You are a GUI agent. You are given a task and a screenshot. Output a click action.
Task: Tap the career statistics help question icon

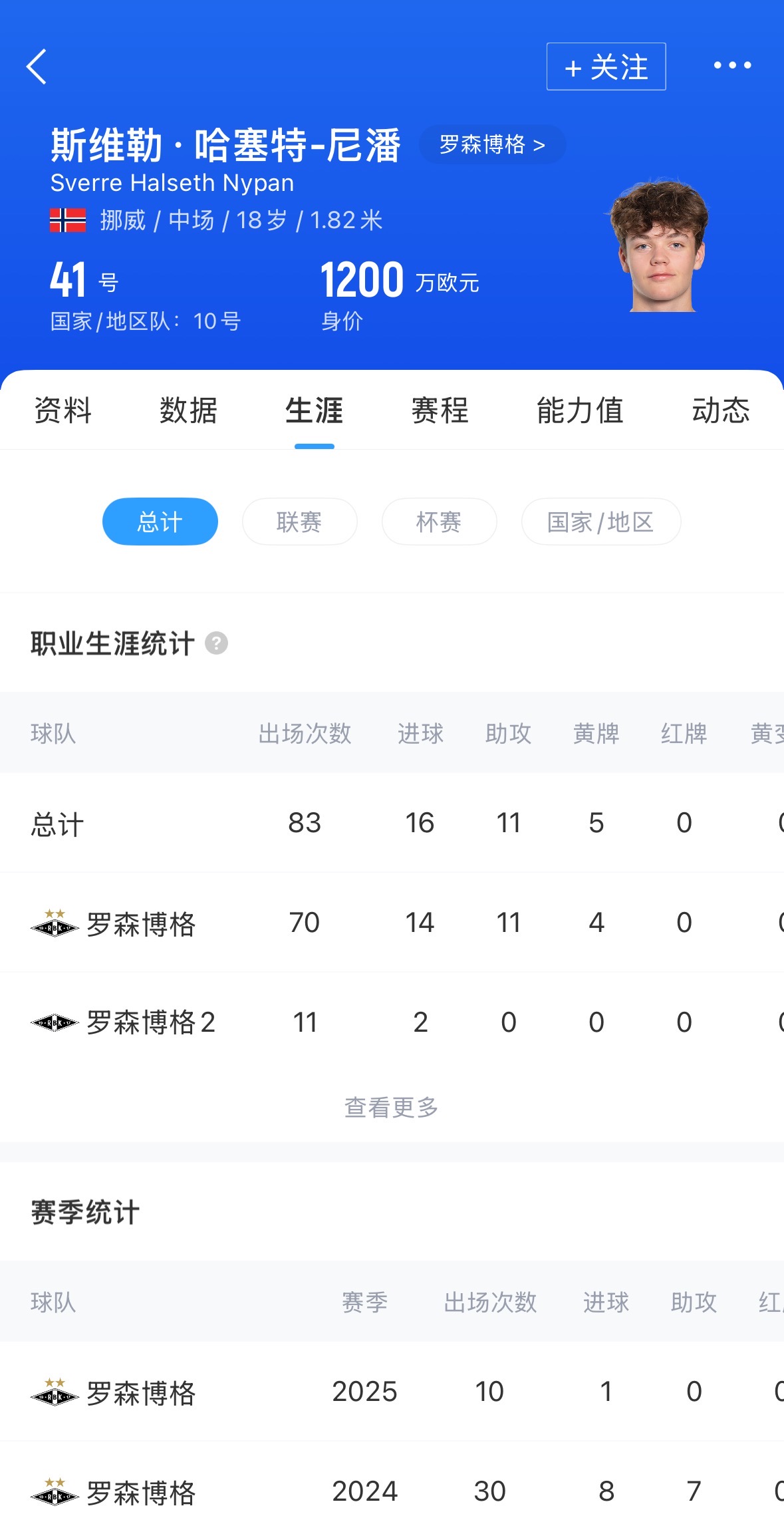point(216,643)
